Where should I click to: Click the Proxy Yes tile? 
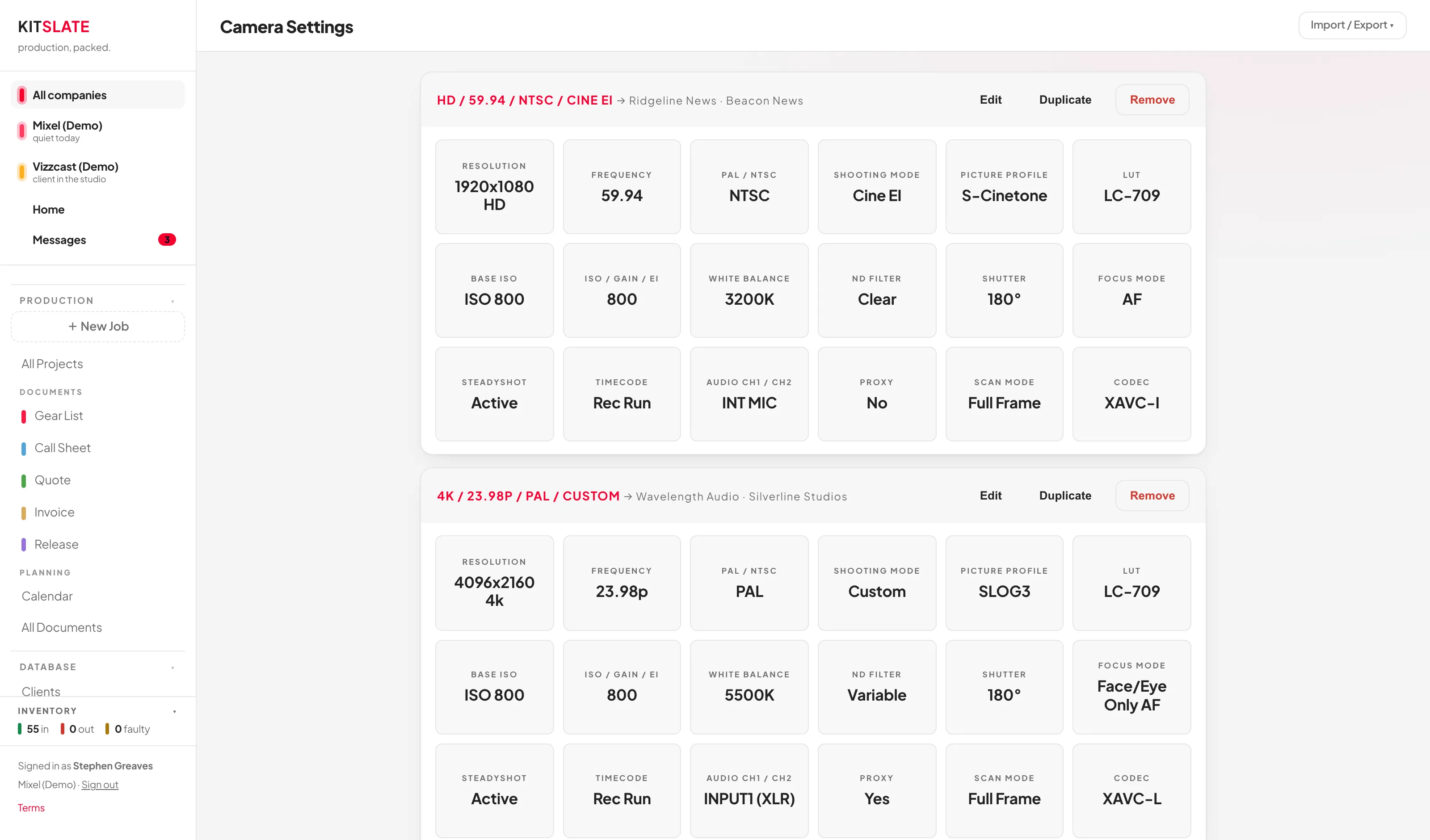point(877,790)
